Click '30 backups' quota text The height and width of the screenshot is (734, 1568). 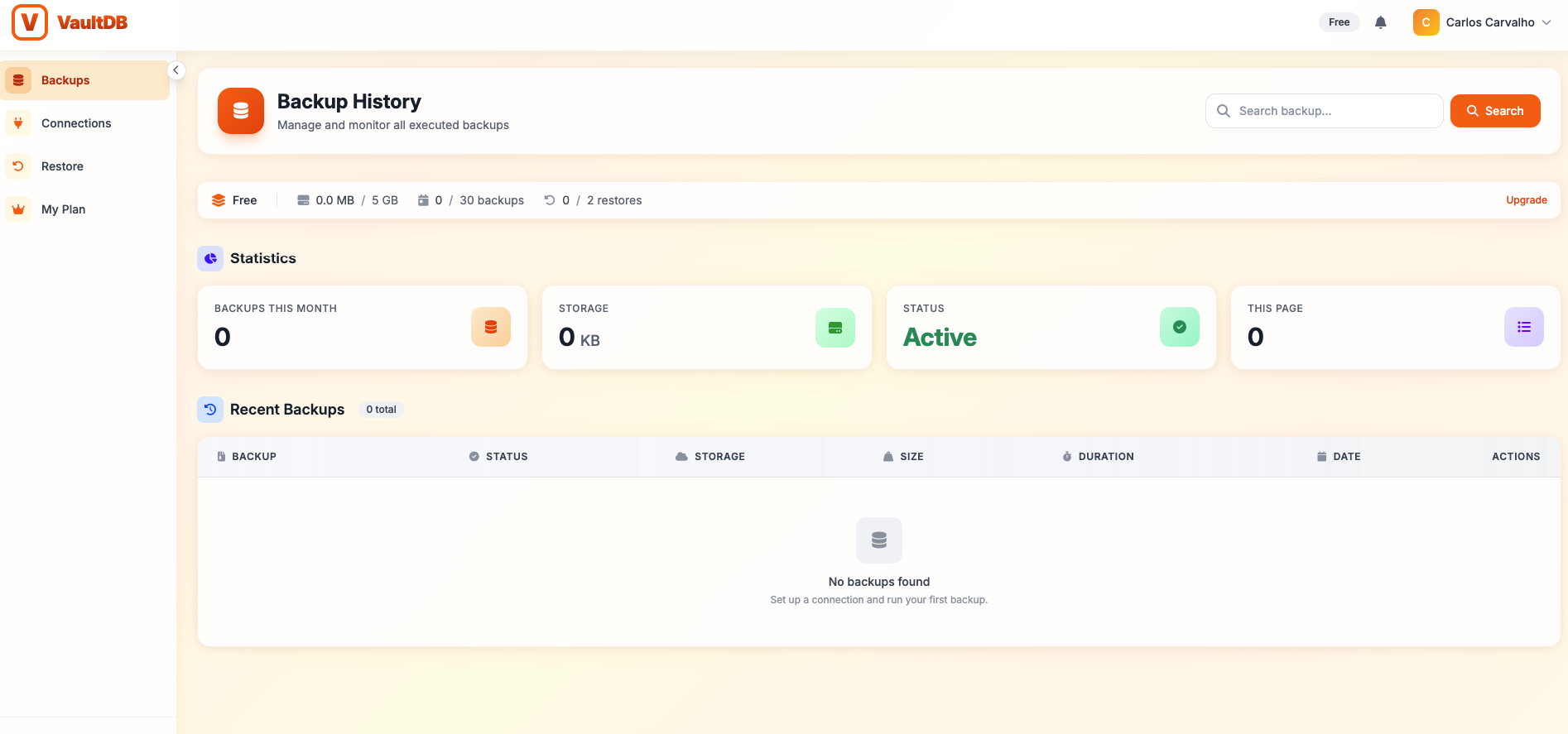(x=492, y=200)
